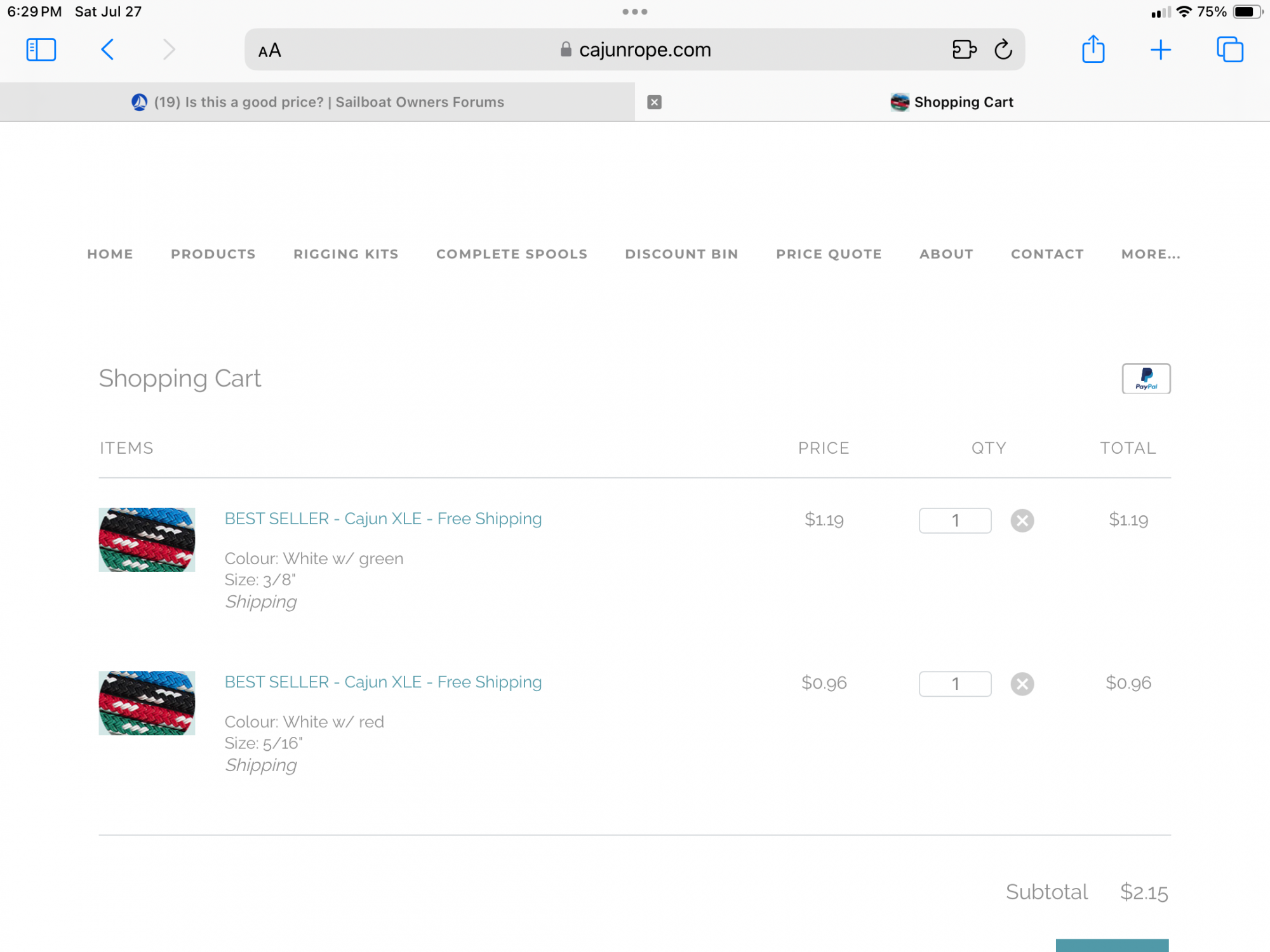Open a new tab with the plus icon
The height and width of the screenshot is (952, 1270).
[x=1160, y=50]
